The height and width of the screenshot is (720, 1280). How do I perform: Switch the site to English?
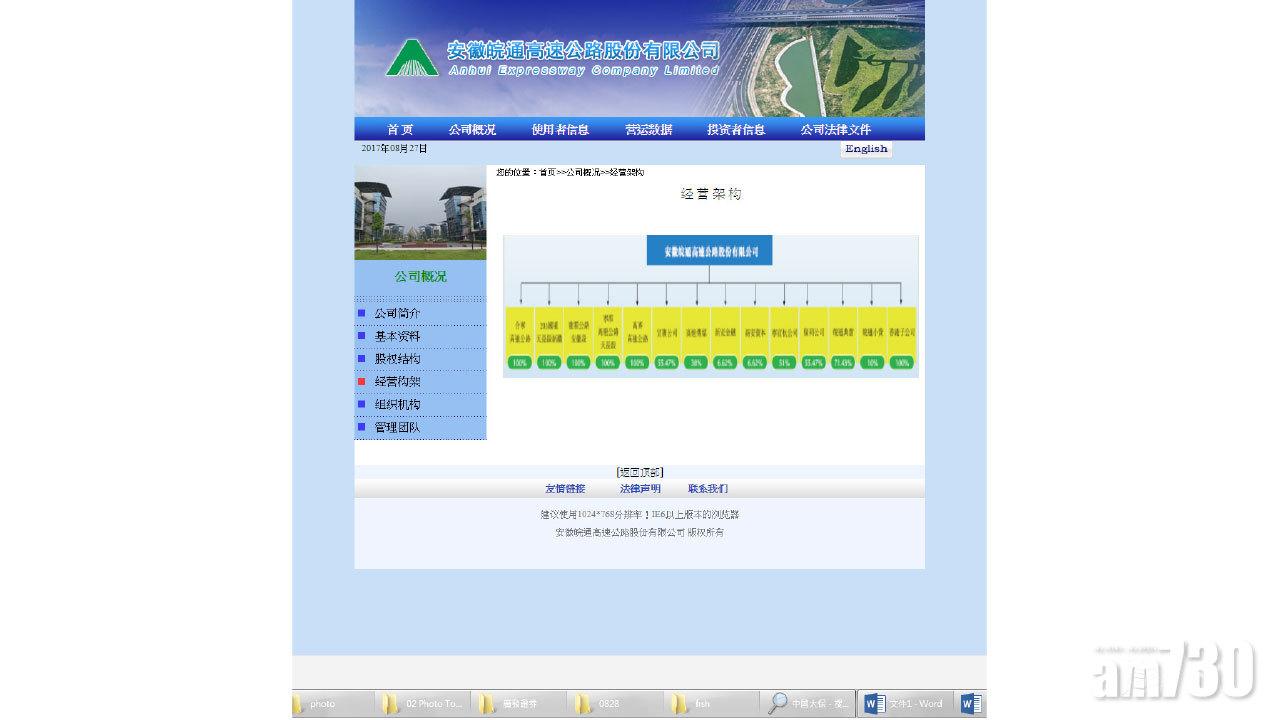pos(865,148)
